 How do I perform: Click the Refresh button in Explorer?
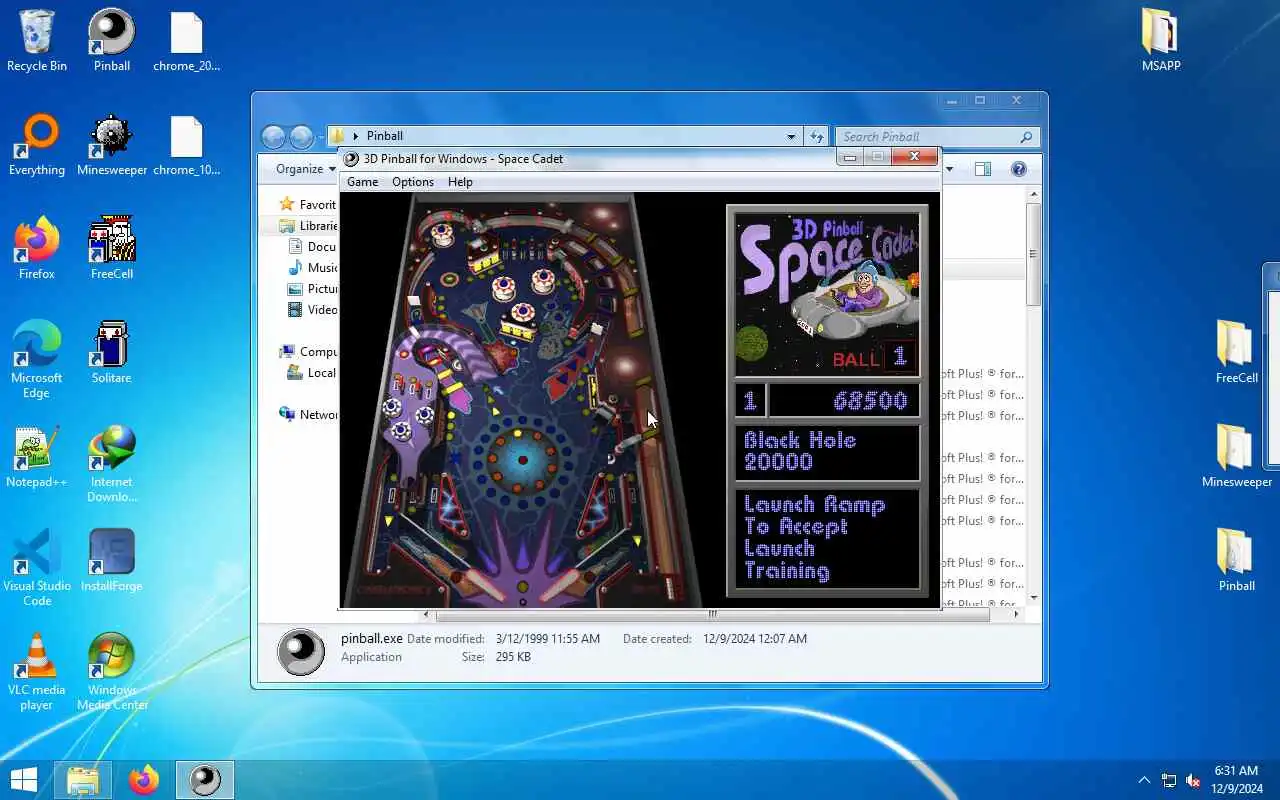point(817,137)
